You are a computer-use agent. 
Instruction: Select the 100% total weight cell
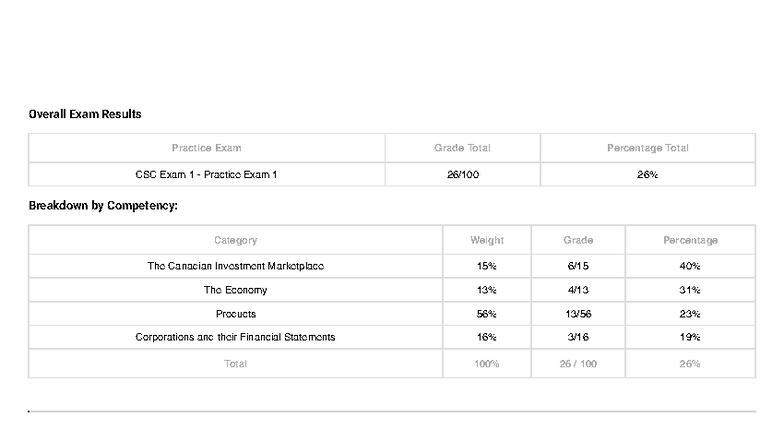coord(487,364)
